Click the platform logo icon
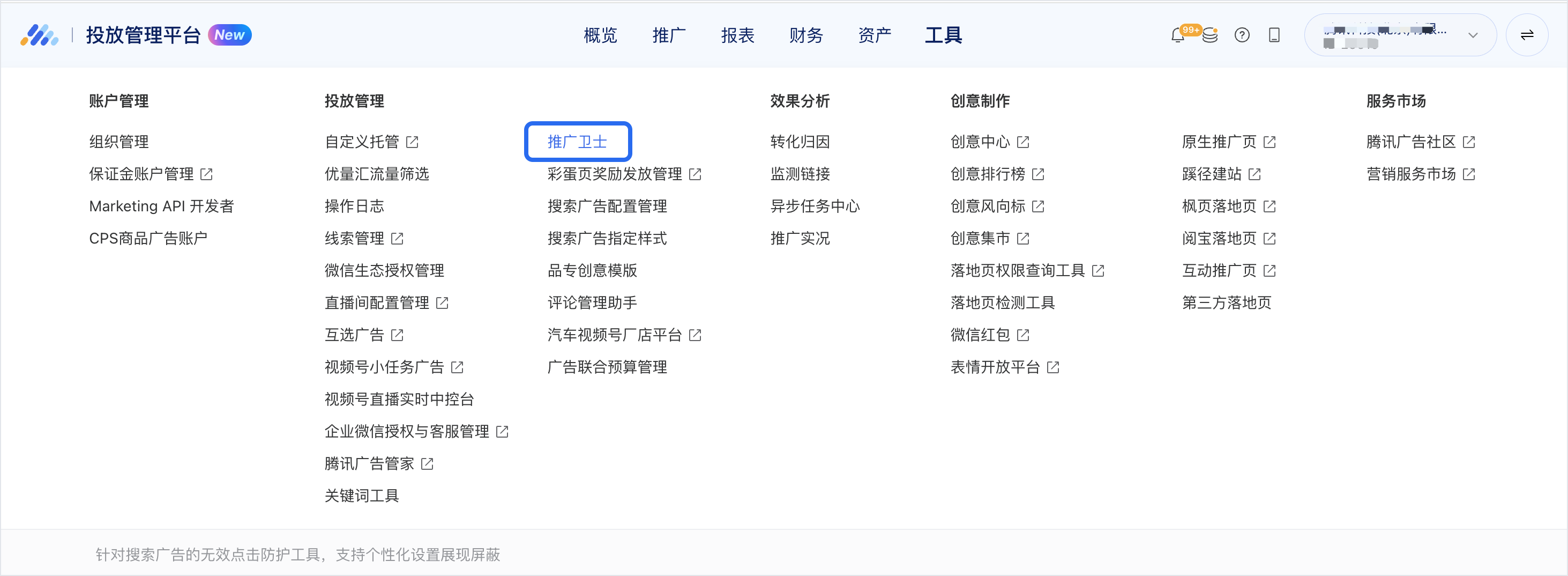 (x=40, y=35)
